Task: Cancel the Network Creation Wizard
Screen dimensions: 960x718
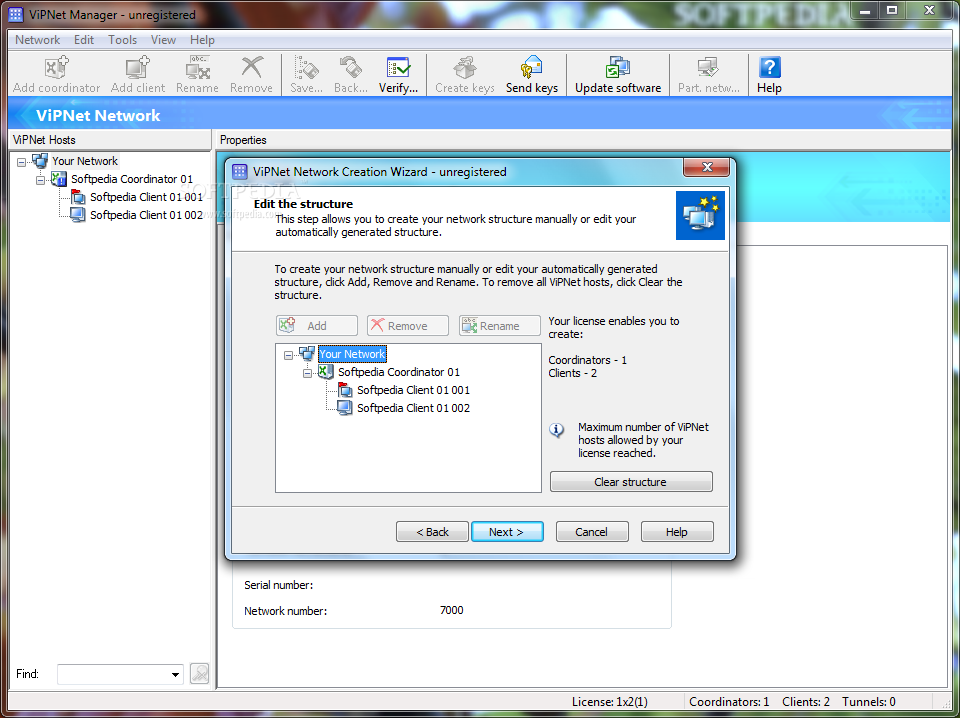Action: point(592,532)
